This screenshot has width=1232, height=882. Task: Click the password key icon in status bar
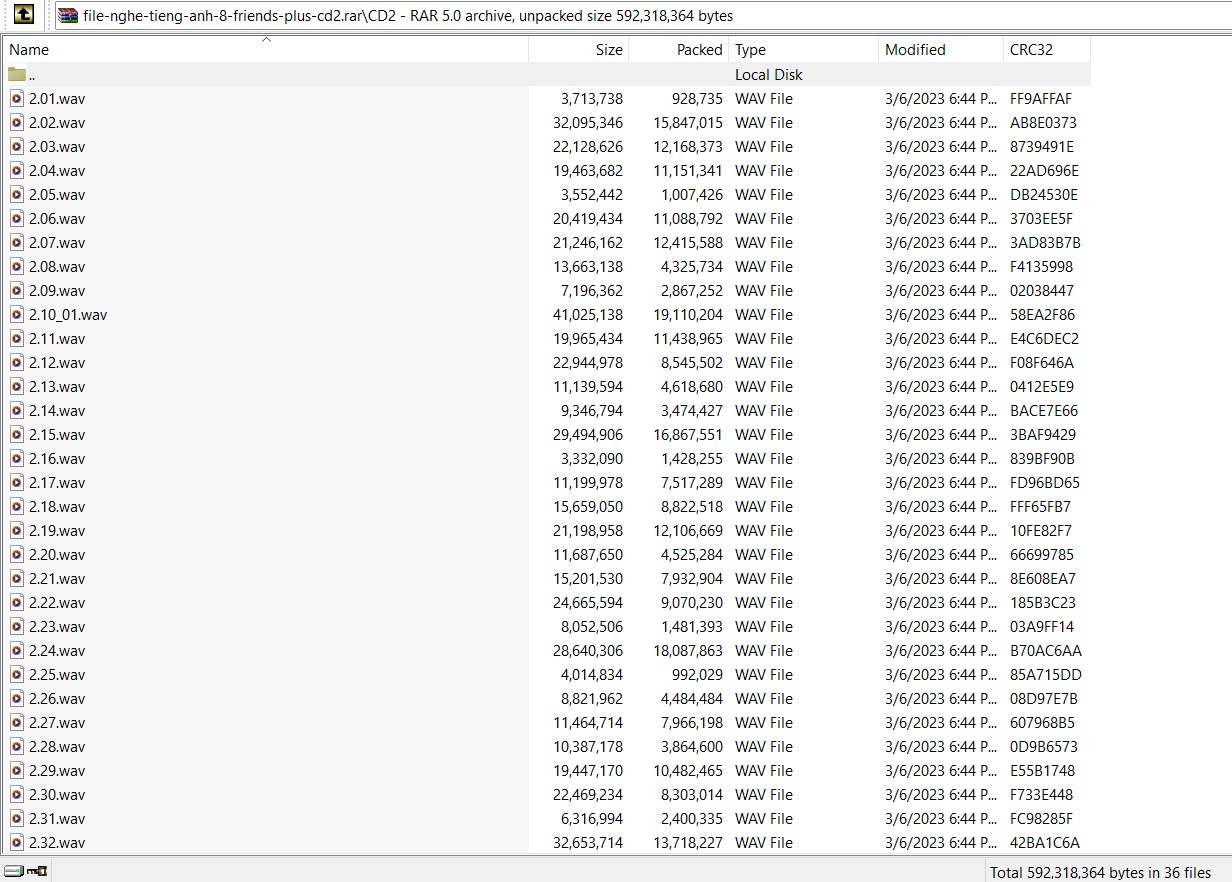[x=39, y=871]
